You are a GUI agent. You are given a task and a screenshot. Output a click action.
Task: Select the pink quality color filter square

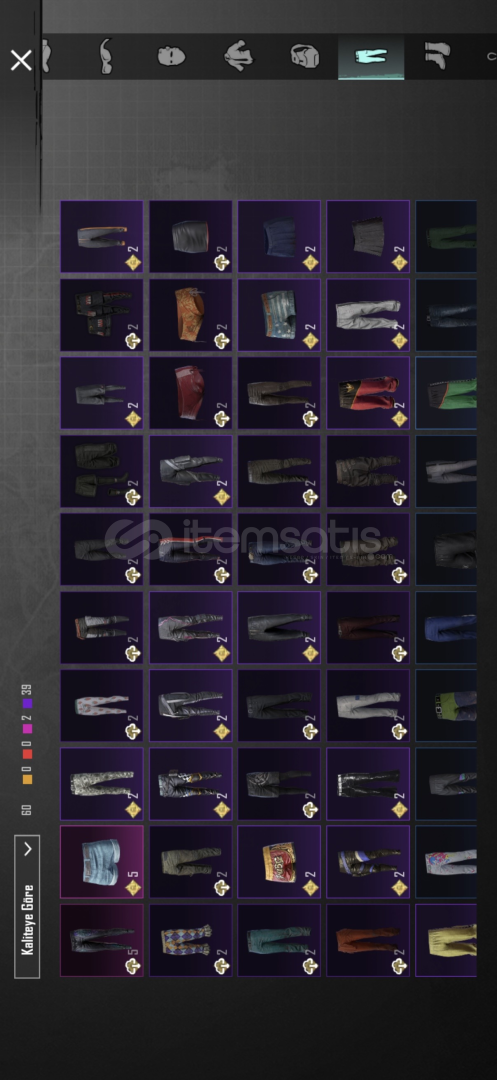point(27,729)
